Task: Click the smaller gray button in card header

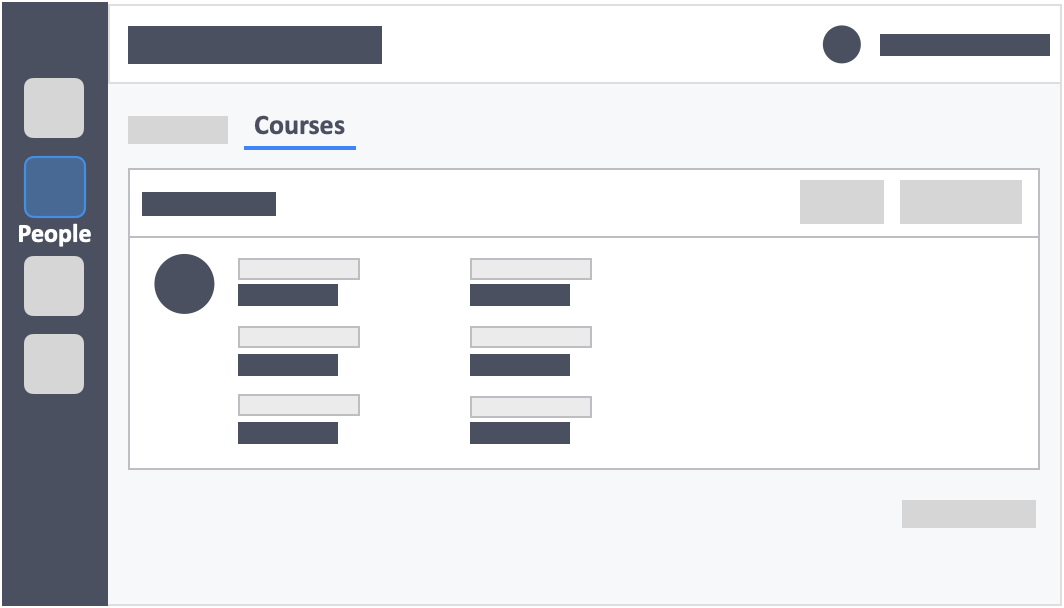Action: [x=841, y=202]
